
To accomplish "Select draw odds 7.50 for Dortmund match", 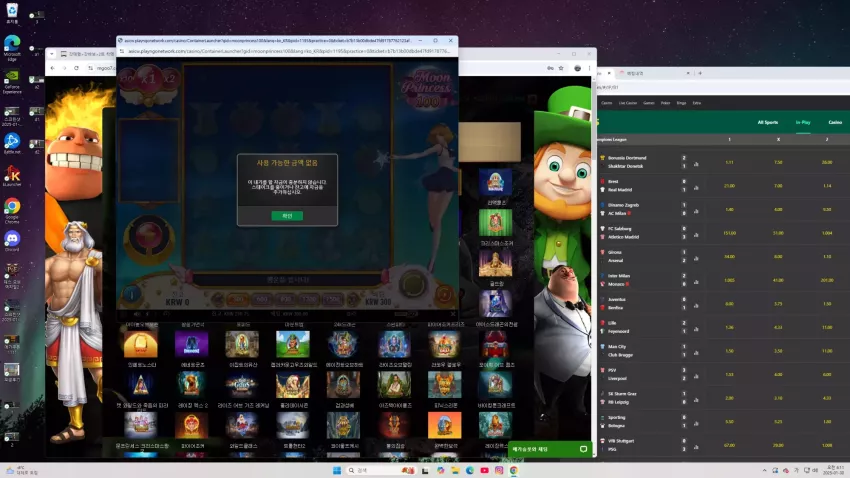I will point(778,162).
